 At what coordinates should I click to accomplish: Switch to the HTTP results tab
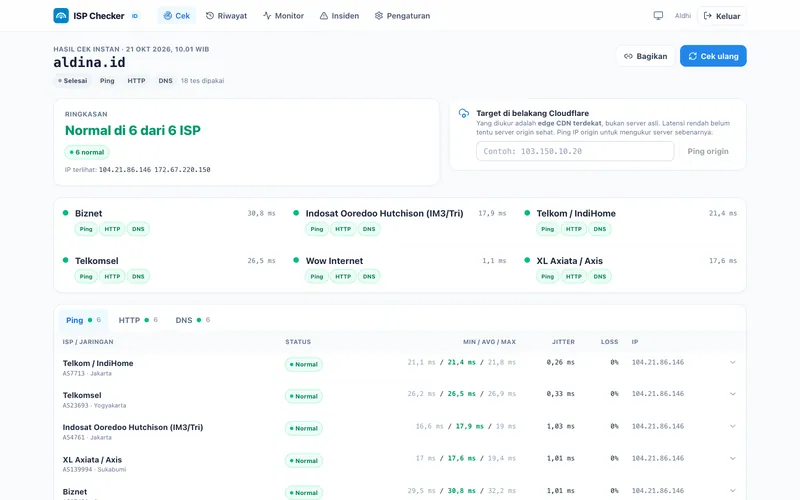coord(138,320)
